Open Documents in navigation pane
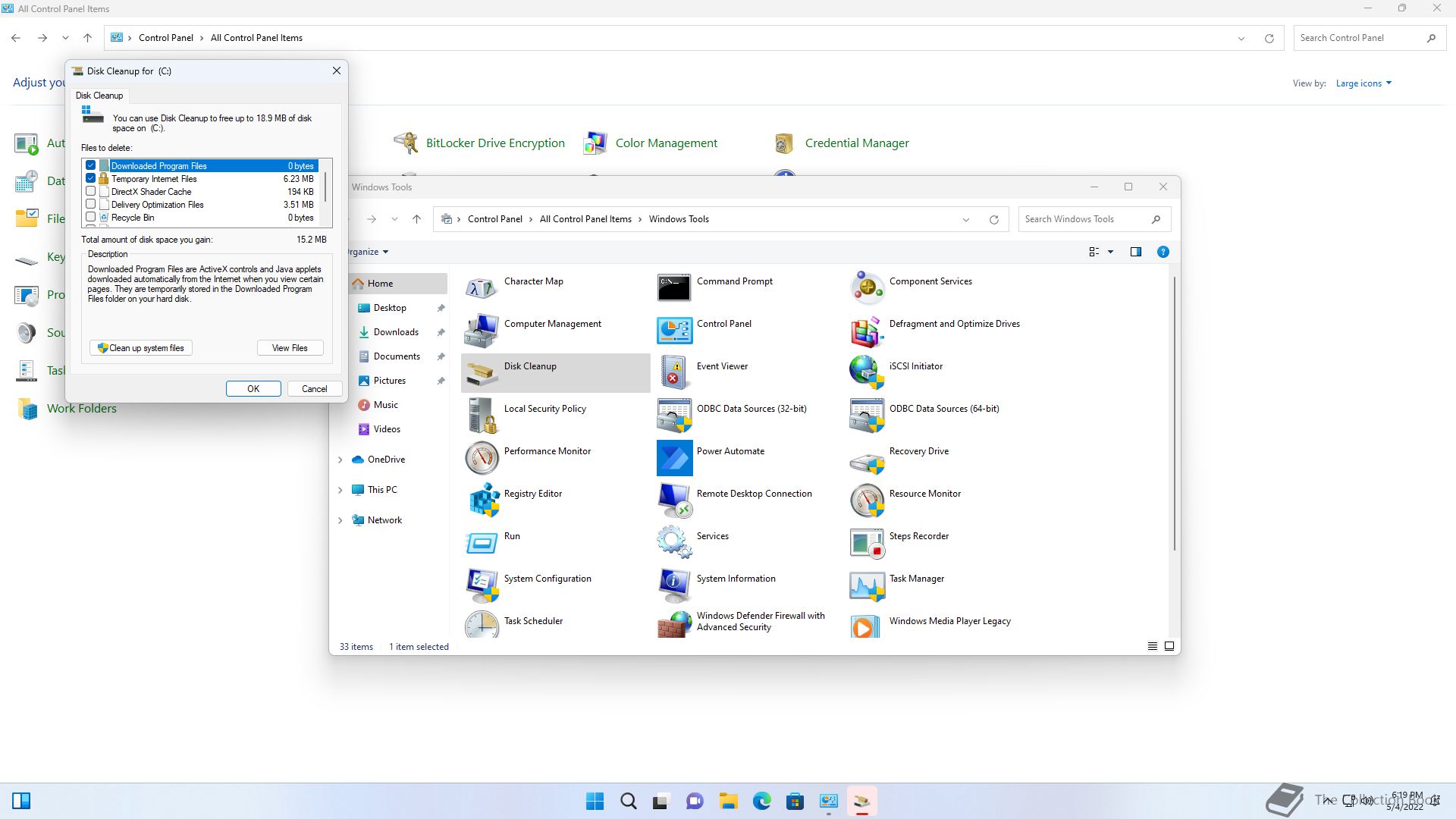 click(x=398, y=356)
